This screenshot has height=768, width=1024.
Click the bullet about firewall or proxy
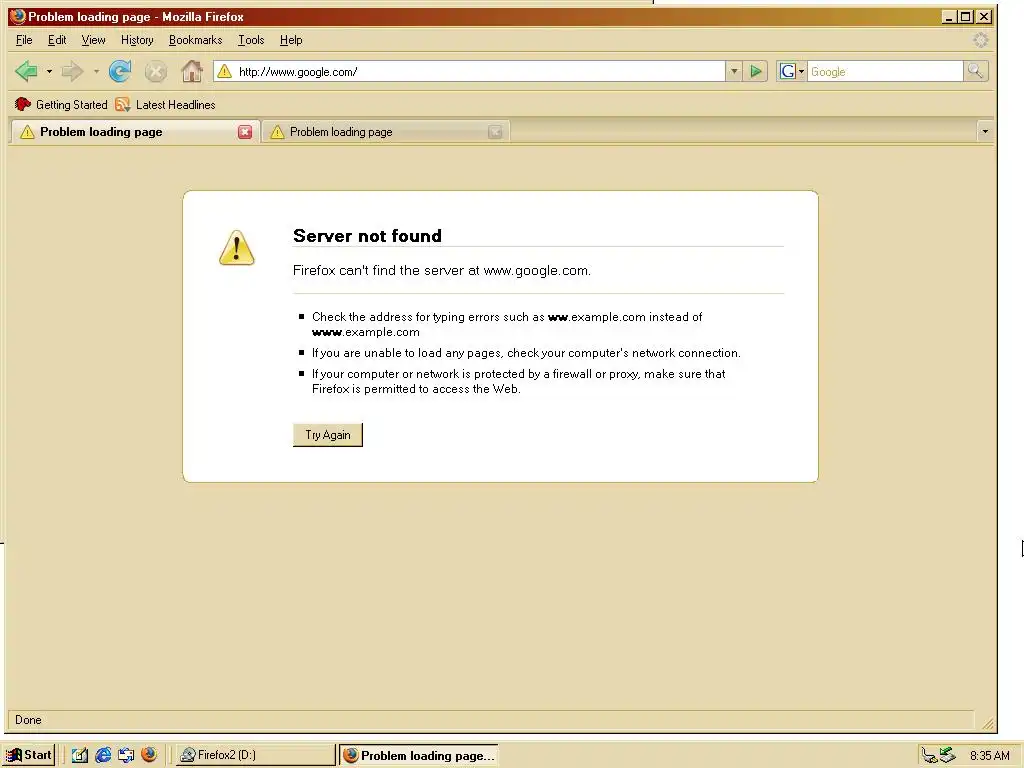coord(519,381)
